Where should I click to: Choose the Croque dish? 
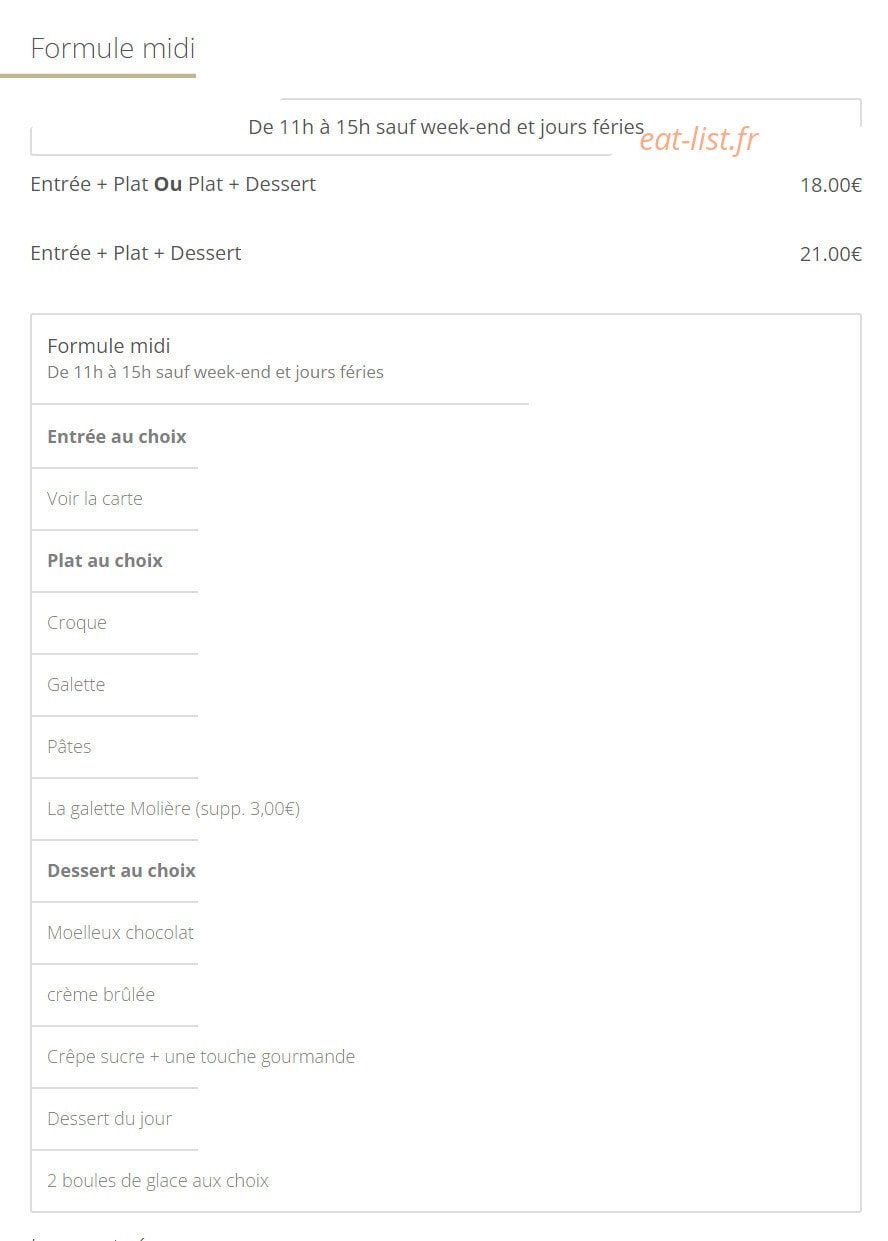tap(77, 623)
